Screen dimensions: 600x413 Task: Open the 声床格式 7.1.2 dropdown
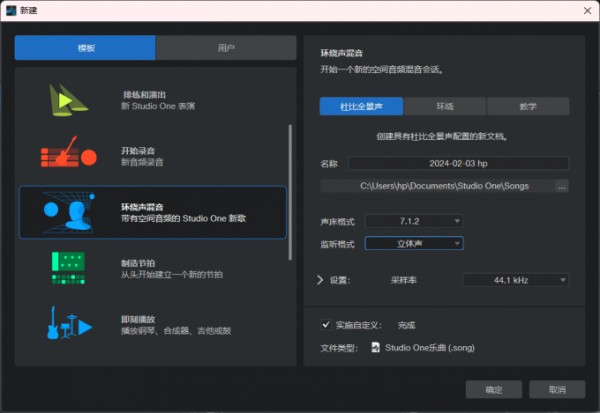pyautogui.click(x=414, y=221)
